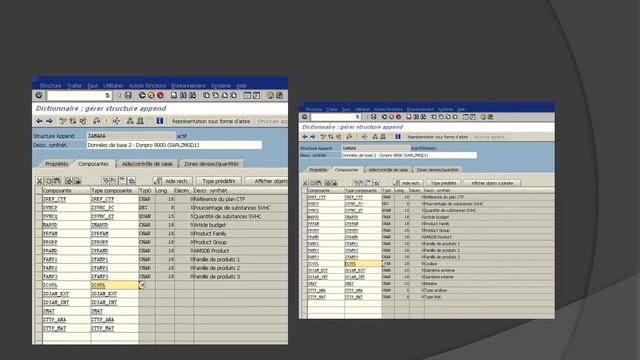The height and width of the screenshot is (360, 640).
Task: Click Type prédéfini button in left window
Action: [219, 181]
